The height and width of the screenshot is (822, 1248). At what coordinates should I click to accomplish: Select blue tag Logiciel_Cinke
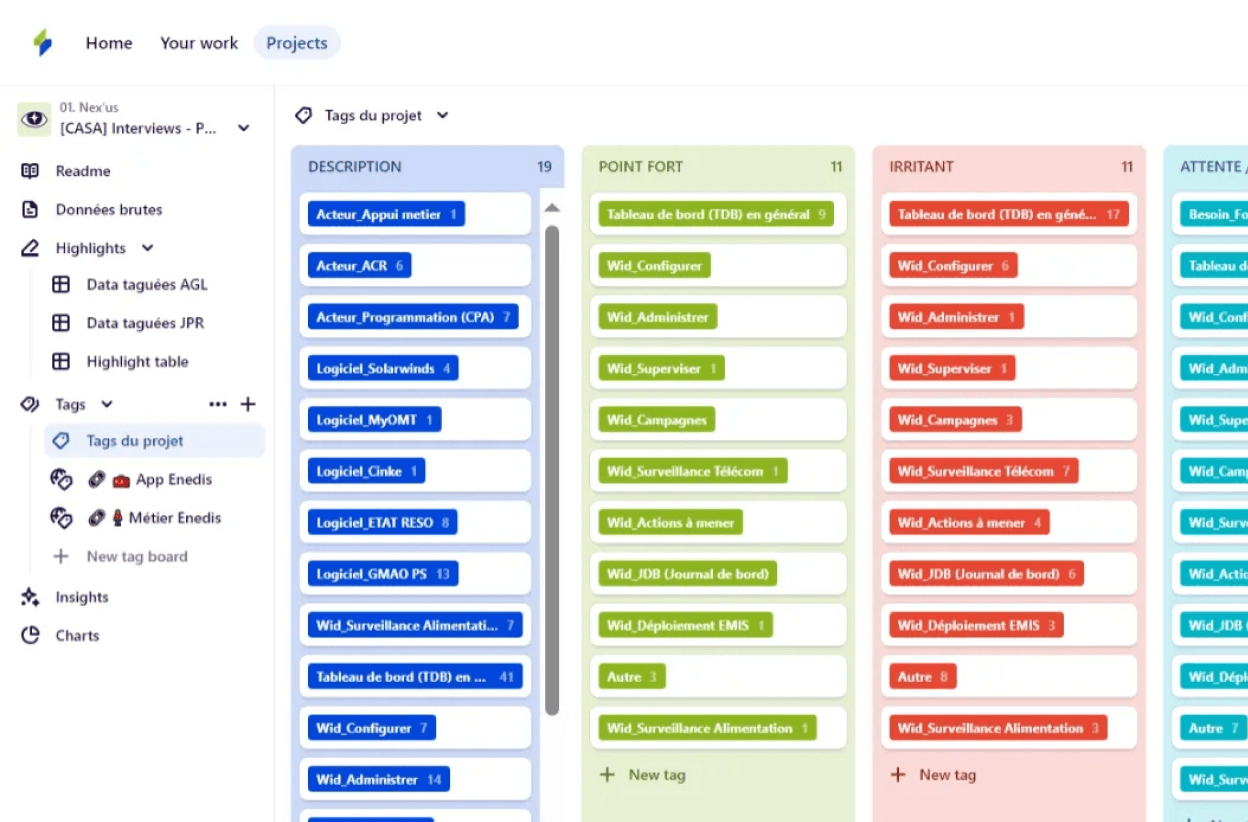[367, 471]
